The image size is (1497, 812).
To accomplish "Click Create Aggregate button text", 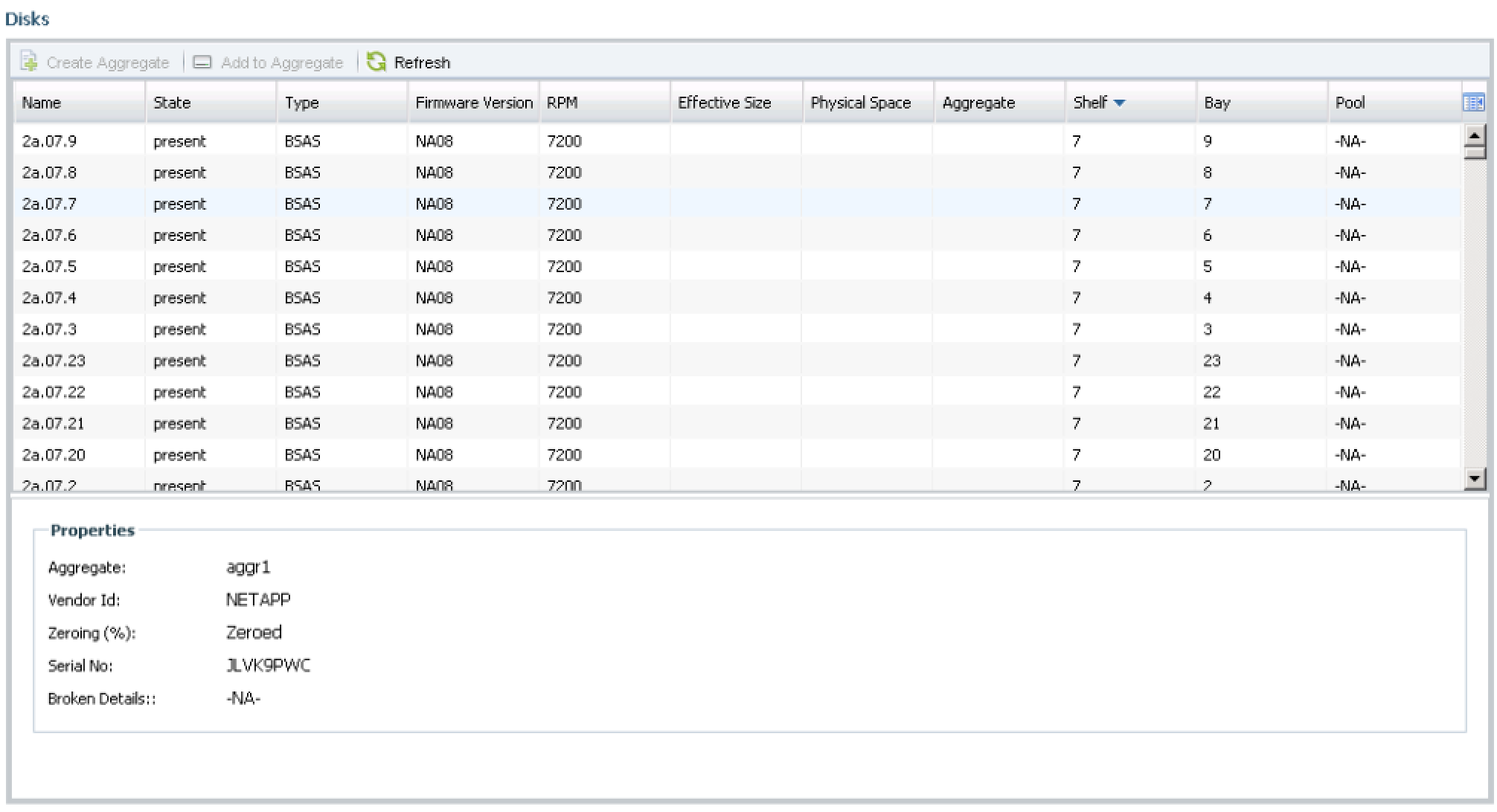I will (x=108, y=62).
